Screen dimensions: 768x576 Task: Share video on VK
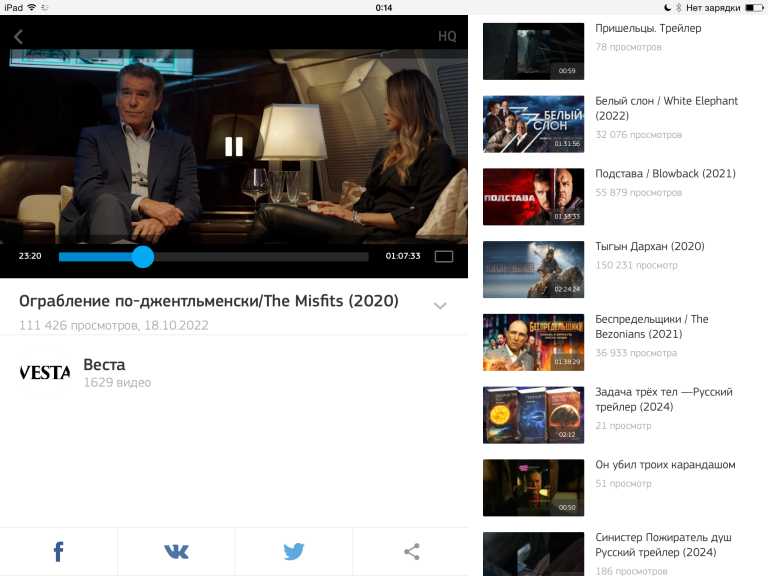click(x=176, y=552)
